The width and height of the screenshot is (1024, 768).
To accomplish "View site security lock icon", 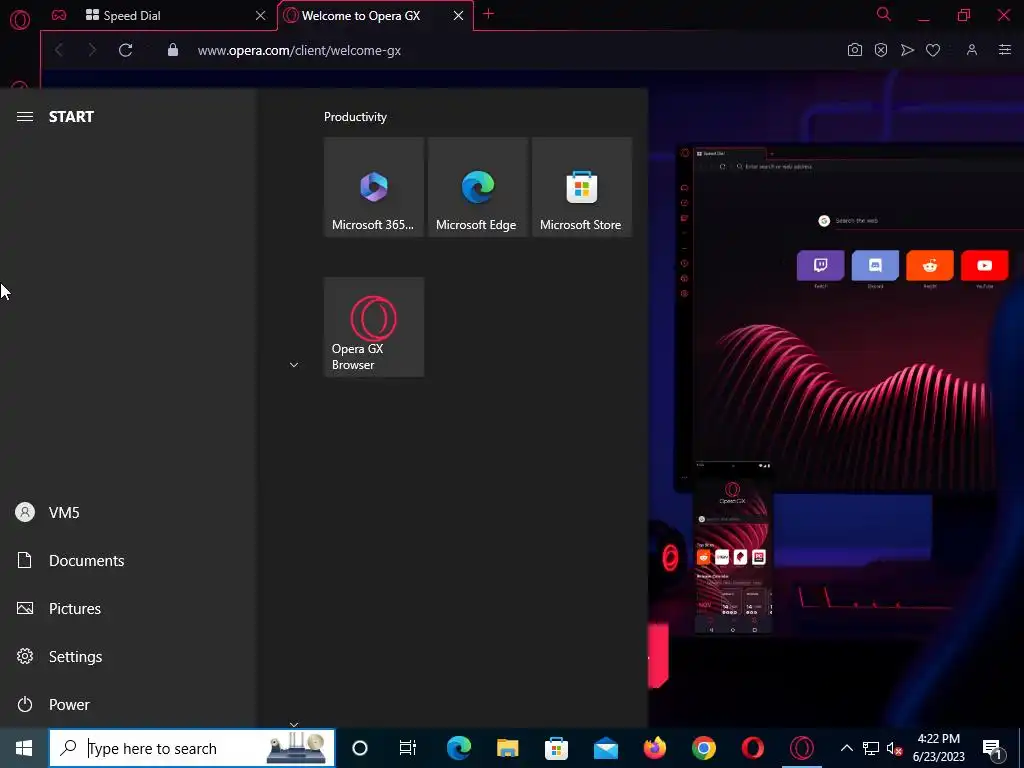I will (x=173, y=50).
